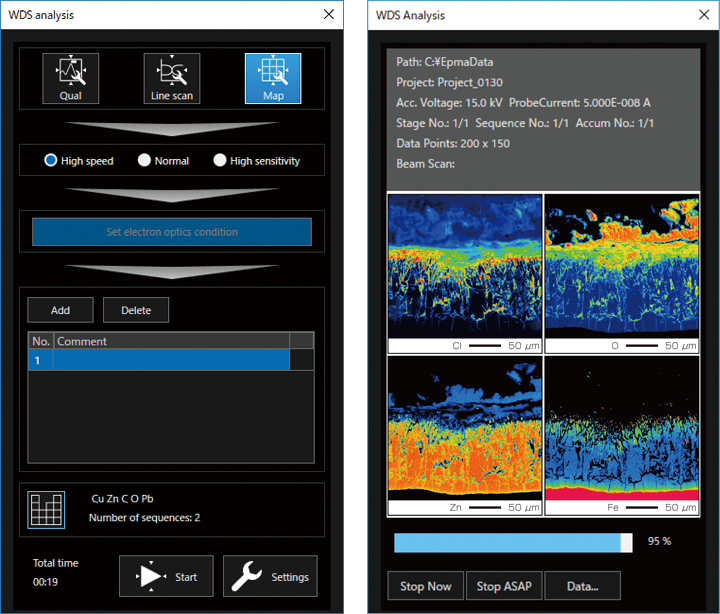Click 'Number of sequences: 2' text
The width and height of the screenshot is (720, 614).
(144, 518)
